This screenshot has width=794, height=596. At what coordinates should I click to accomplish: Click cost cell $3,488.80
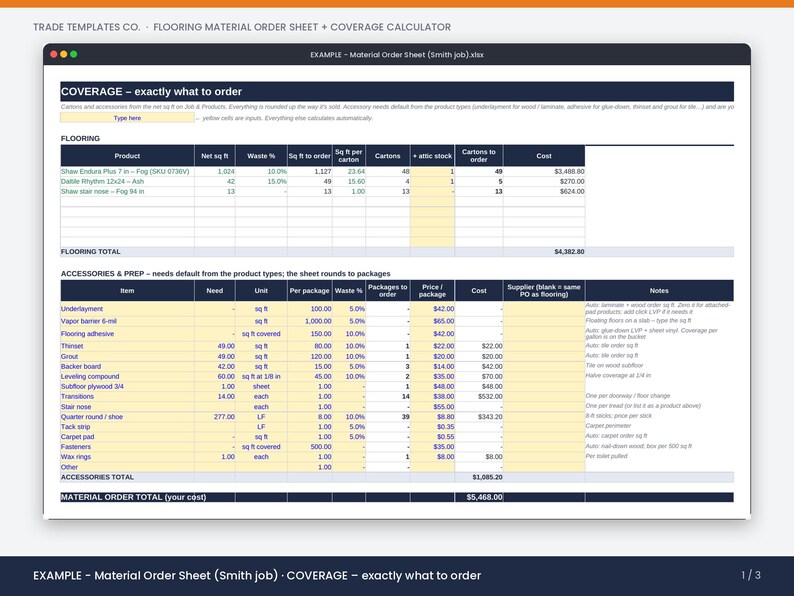click(x=544, y=172)
